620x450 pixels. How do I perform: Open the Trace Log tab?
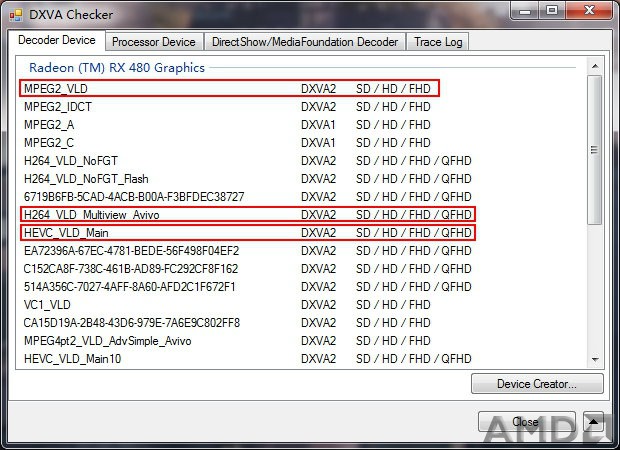[438, 42]
